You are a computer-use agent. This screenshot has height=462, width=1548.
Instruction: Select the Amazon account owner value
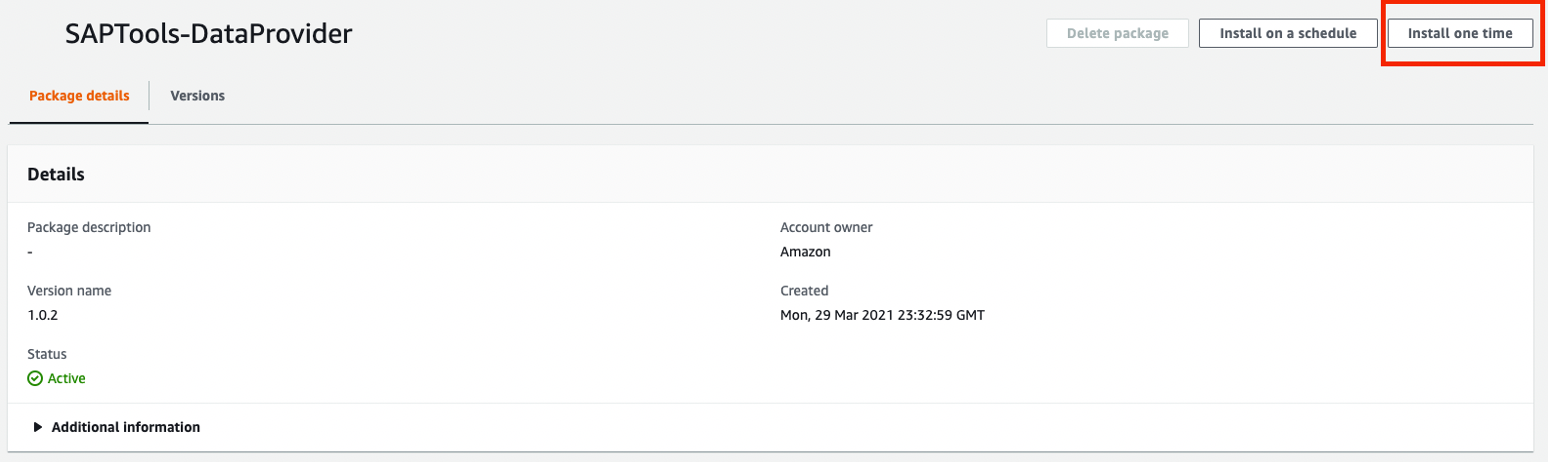pyautogui.click(x=805, y=251)
